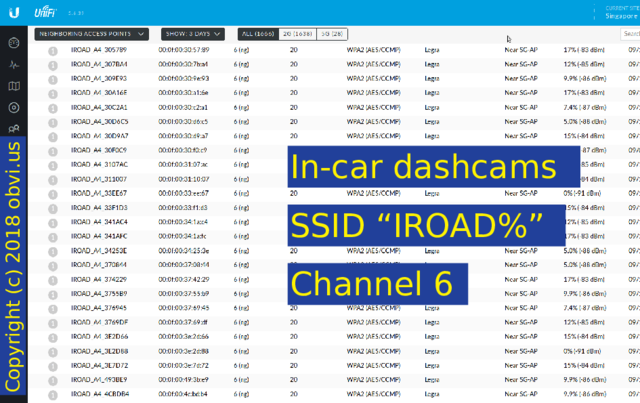640x403 pixels.
Task: Click the status icon for IROAD_A4_309E93
Action: tap(53, 80)
